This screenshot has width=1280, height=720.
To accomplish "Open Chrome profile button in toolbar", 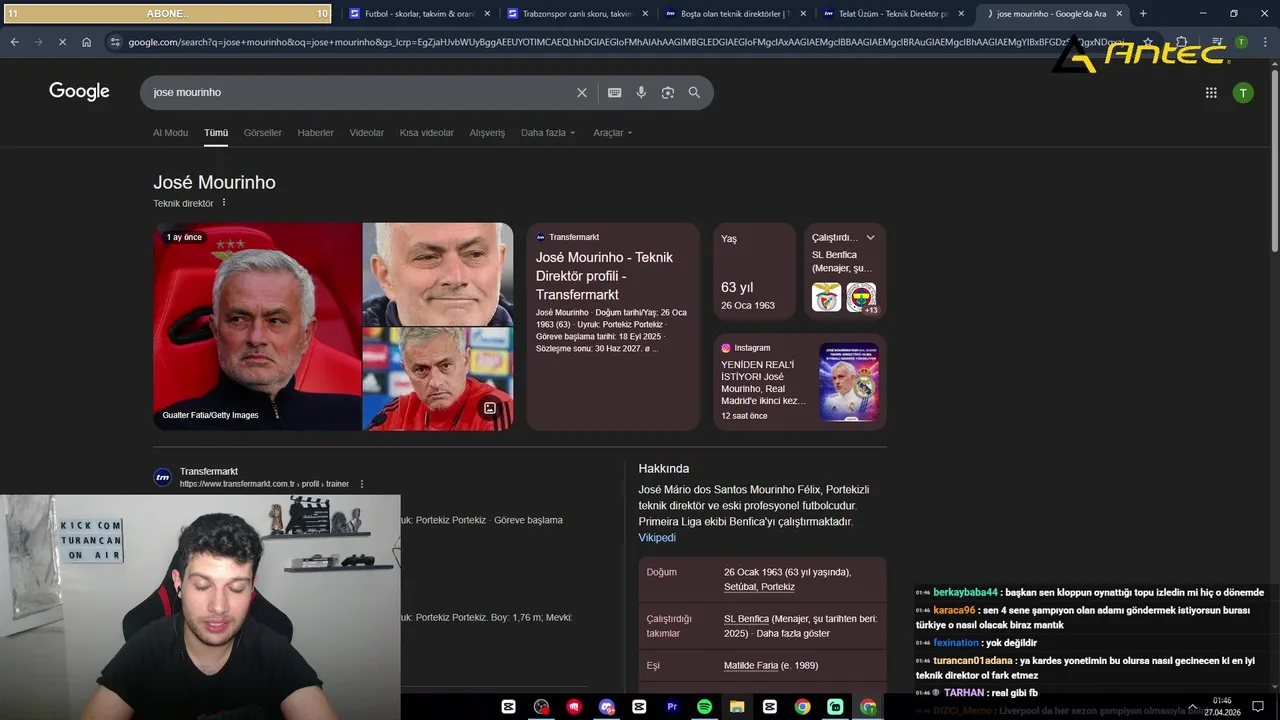I will pyautogui.click(x=1241, y=42).
